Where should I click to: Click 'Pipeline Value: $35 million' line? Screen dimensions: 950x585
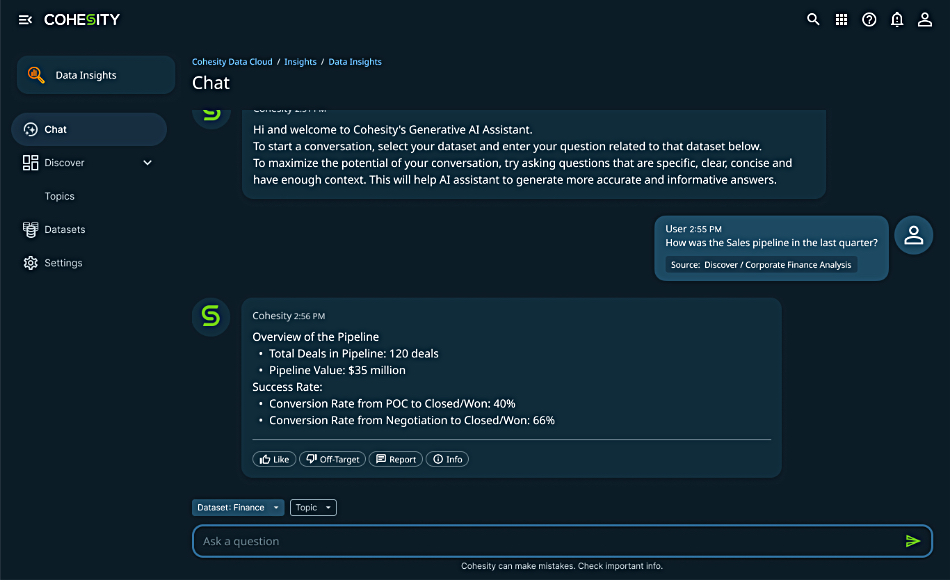coord(337,370)
